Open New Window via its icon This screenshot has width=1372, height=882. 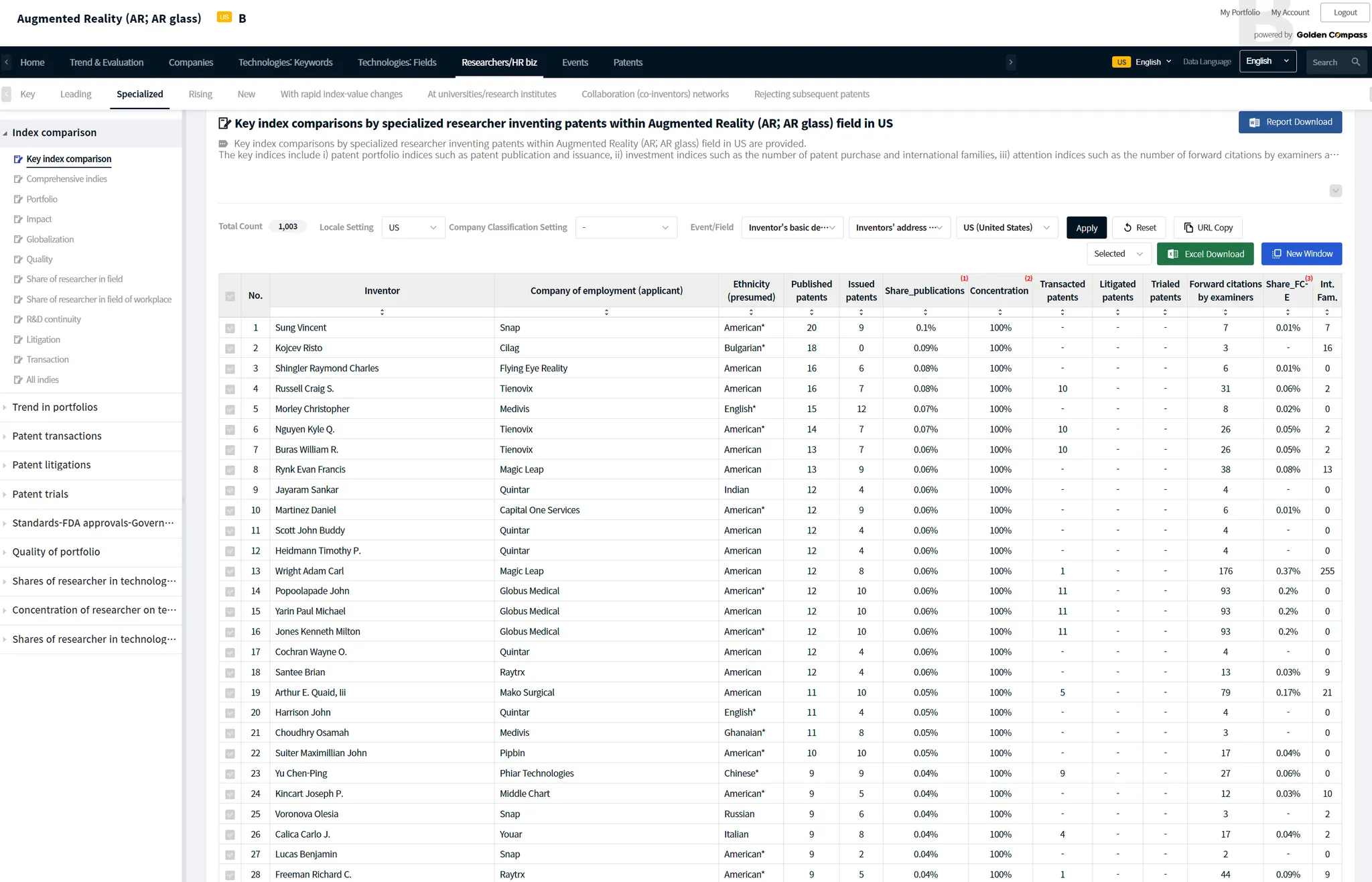(x=1276, y=254)
